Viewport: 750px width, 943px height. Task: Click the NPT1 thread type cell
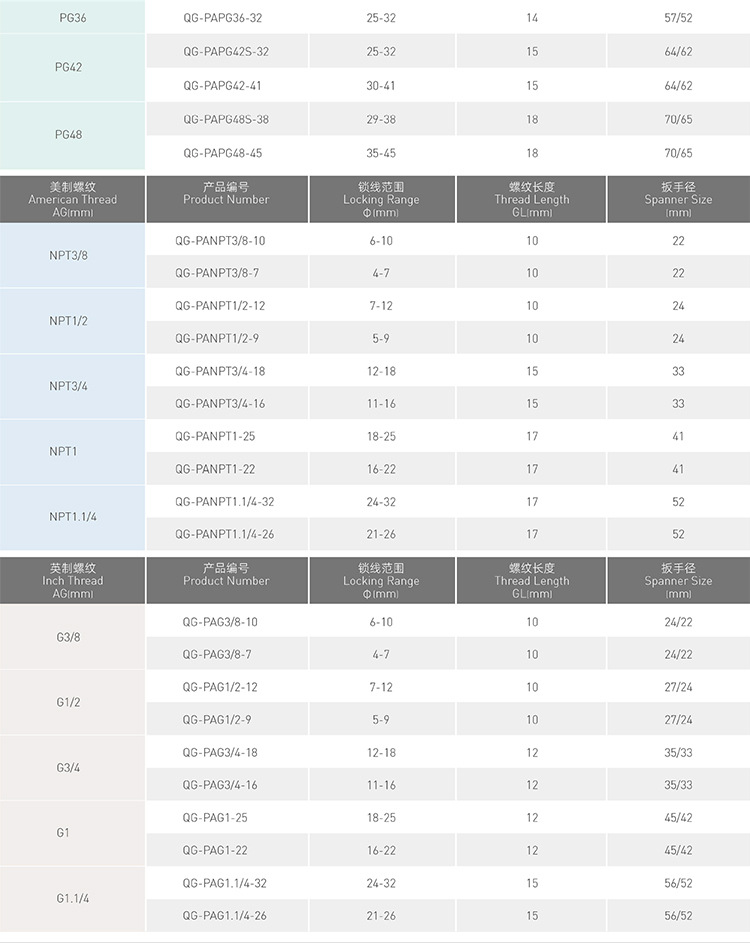pyautogui.click(x=72, y=452)
